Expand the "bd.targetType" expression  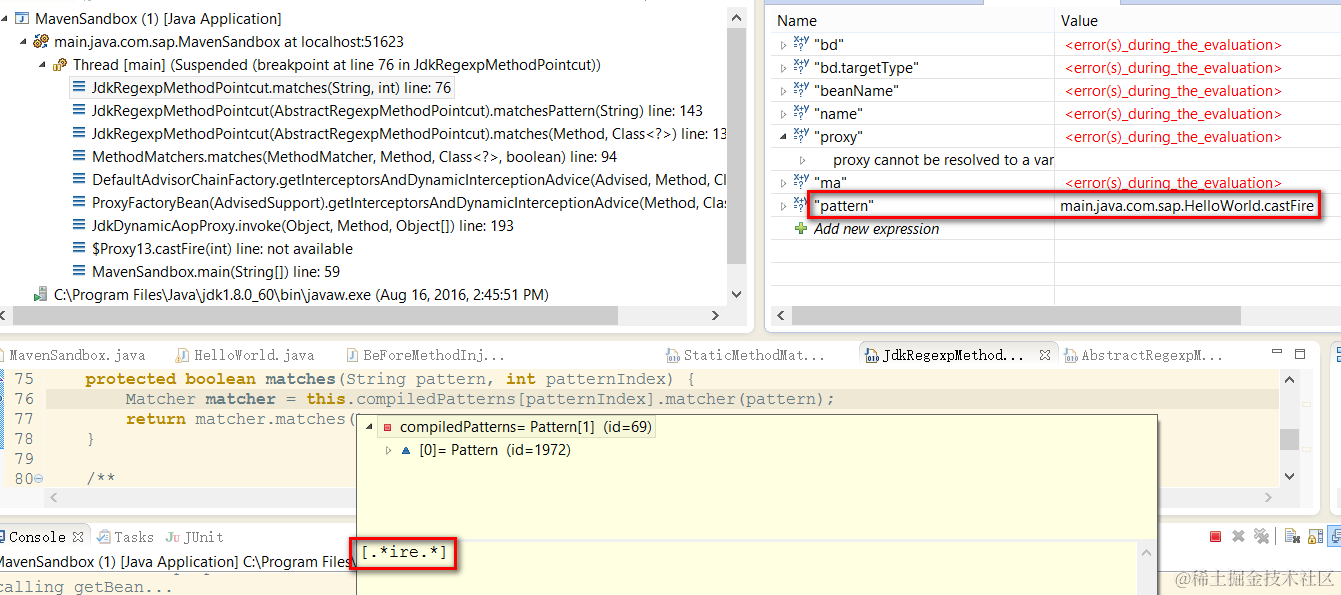tap(783, 68)
